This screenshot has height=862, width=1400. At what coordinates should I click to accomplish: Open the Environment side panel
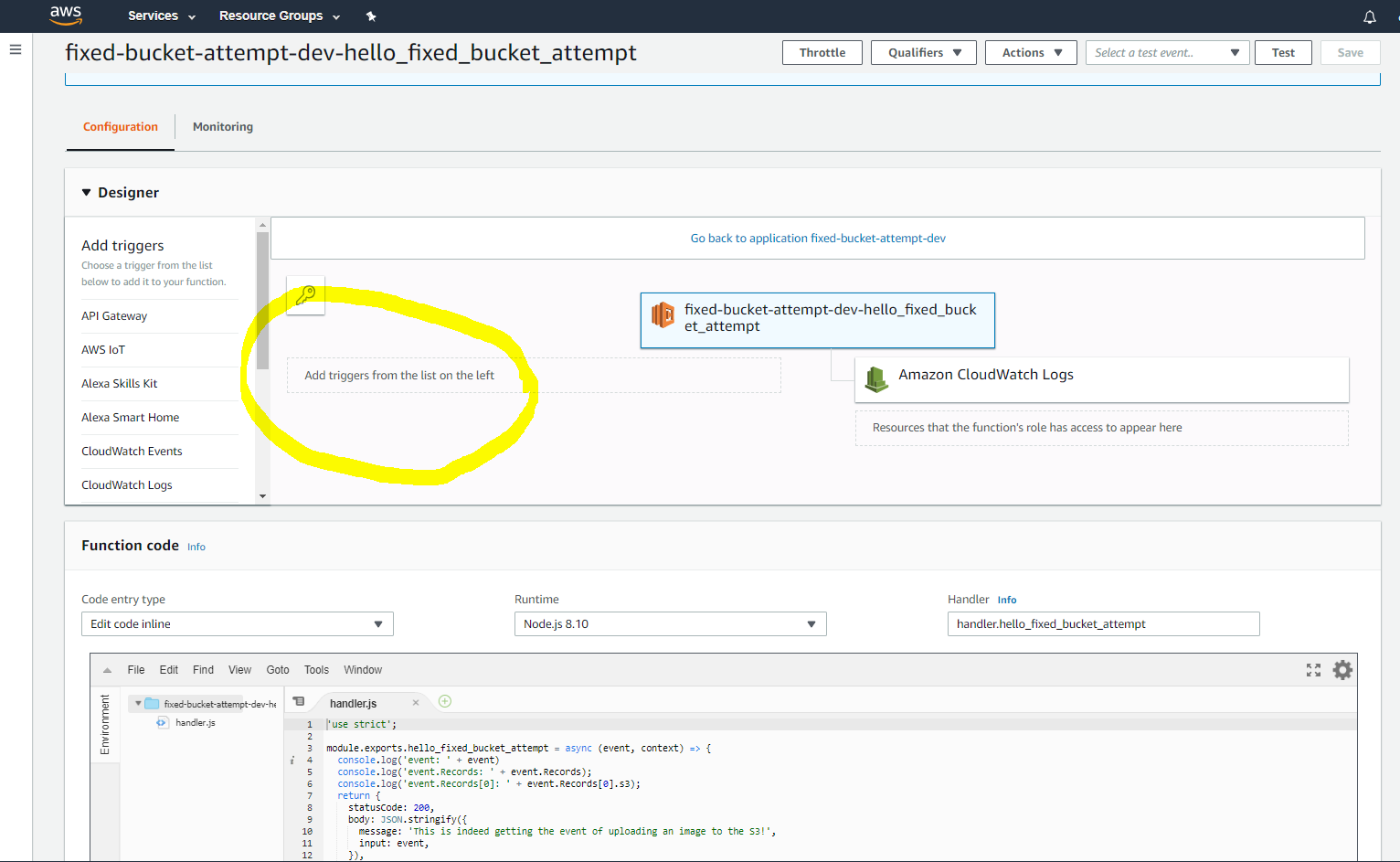coord(105,725)
